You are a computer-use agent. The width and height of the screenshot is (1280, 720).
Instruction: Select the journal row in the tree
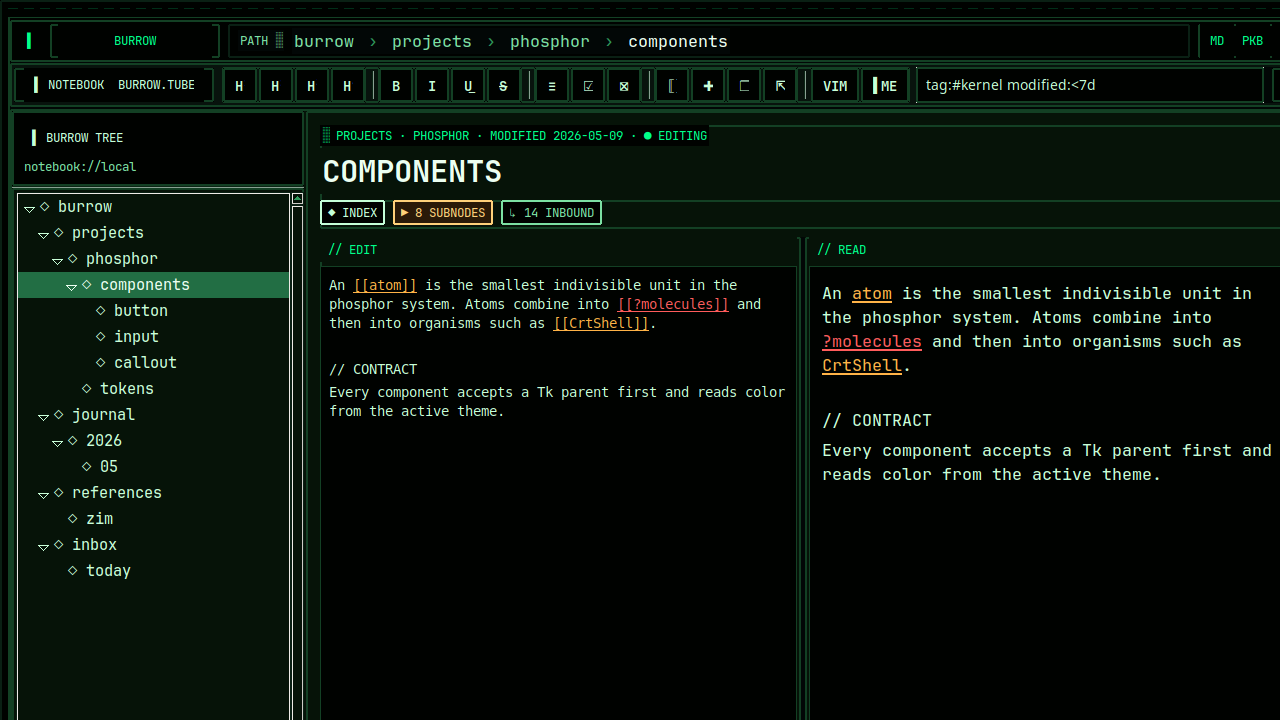[154, 415]
